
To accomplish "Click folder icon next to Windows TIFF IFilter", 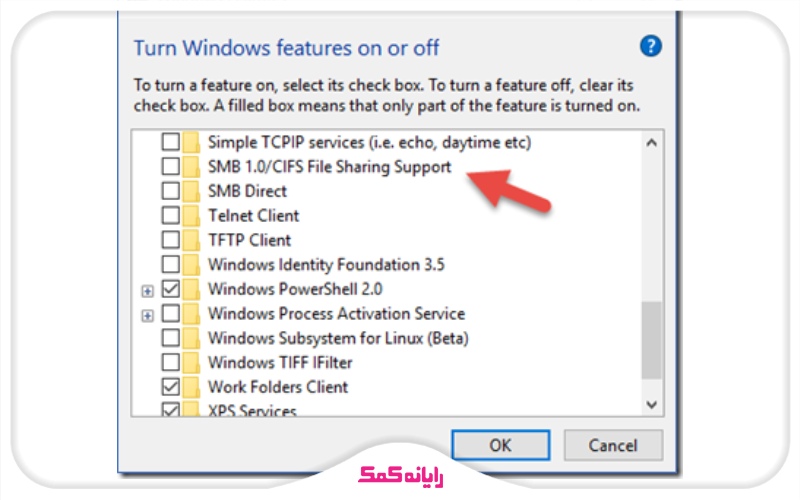I will coord(192,362).
